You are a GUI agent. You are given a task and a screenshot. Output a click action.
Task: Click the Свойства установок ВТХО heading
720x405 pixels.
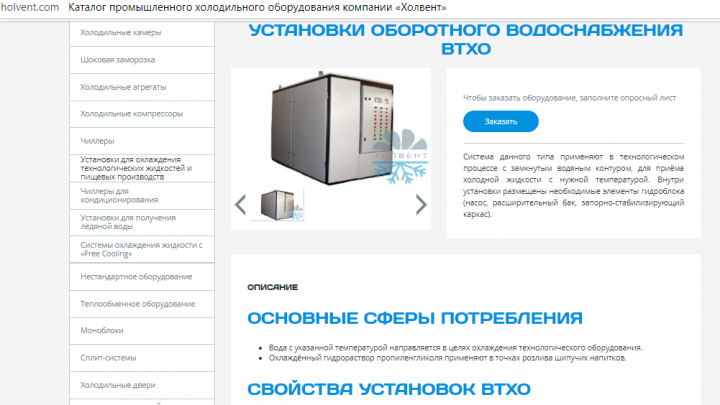(x=389, y=389)
